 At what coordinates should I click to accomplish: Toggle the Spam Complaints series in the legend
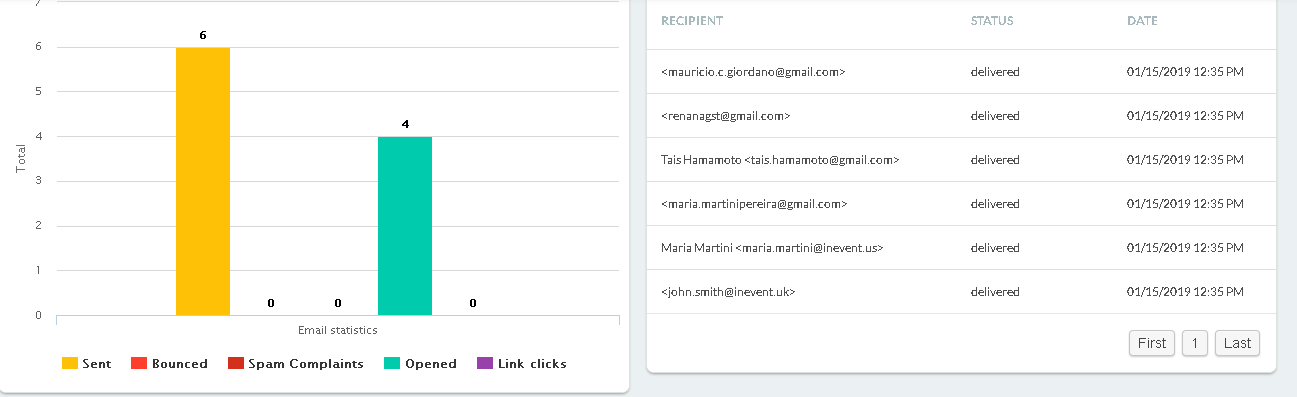click(x=295, y=364)
